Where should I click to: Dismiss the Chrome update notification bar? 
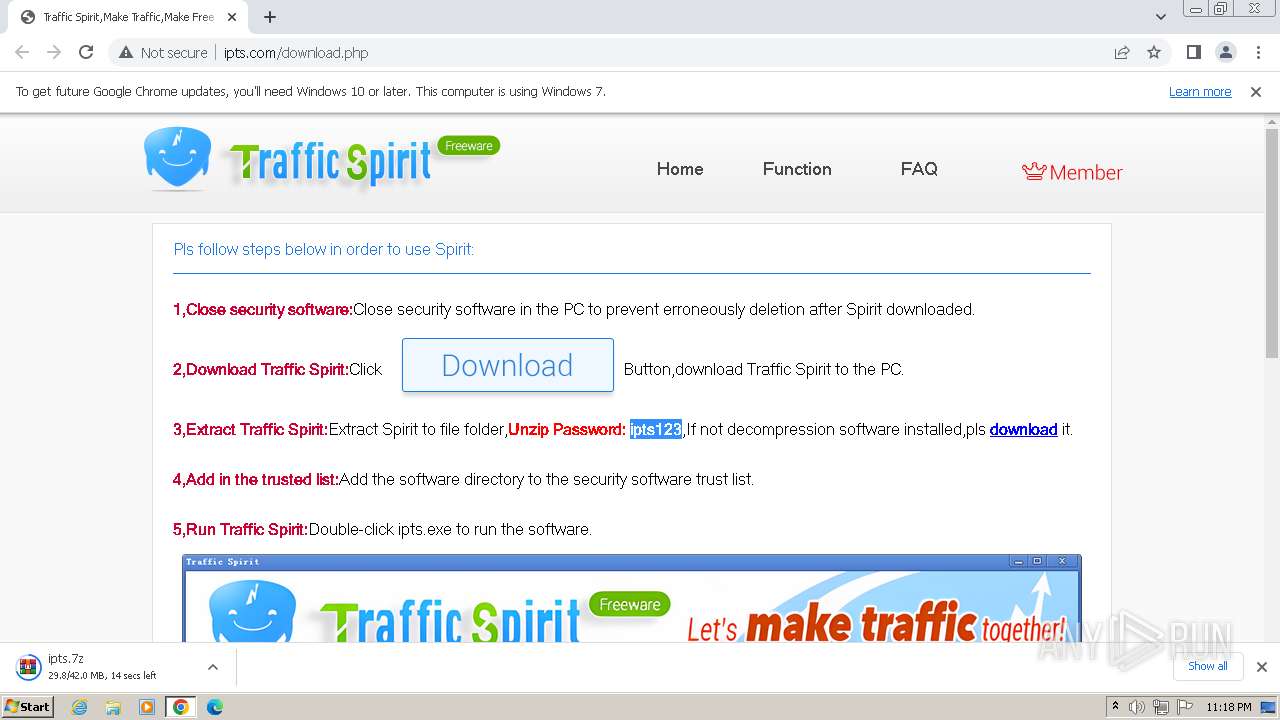(1256, 92)
